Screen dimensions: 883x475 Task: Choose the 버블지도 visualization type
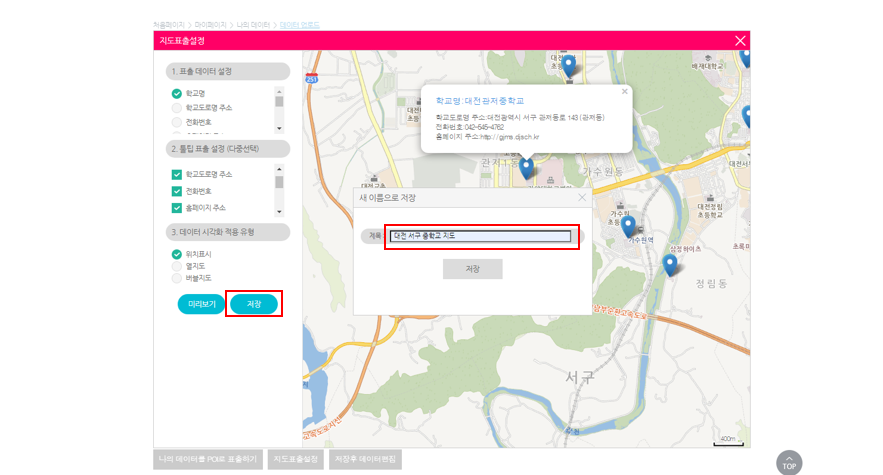177,278
